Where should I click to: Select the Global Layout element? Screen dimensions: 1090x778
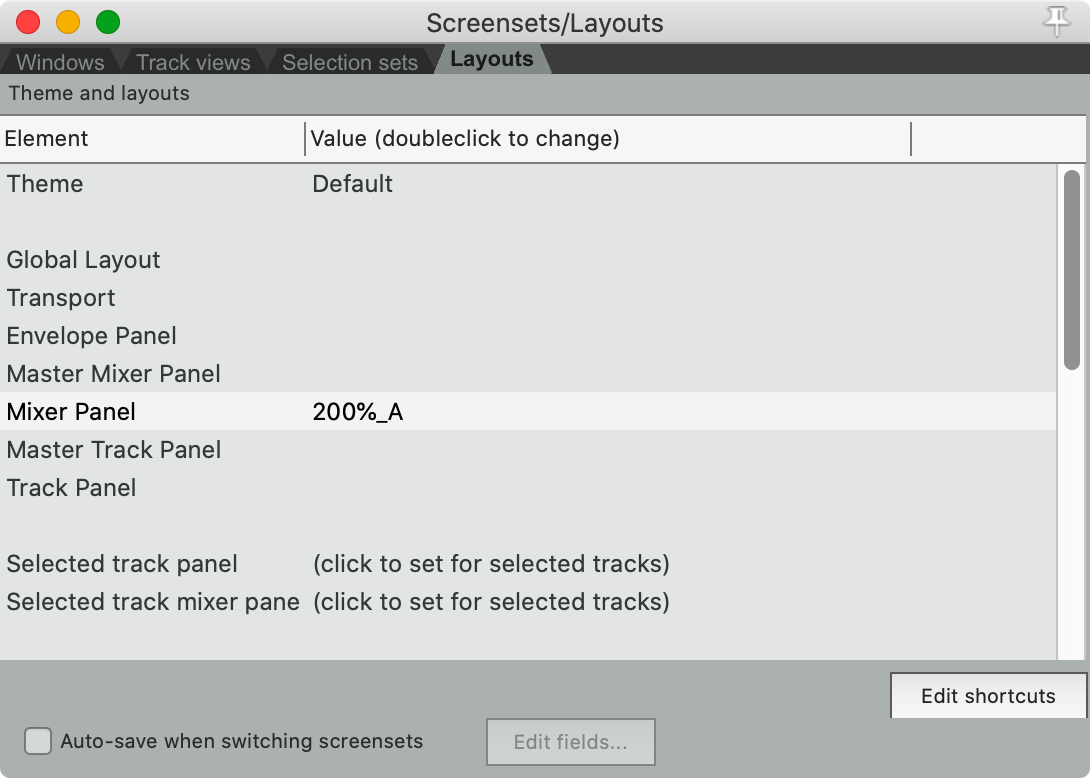83,260
